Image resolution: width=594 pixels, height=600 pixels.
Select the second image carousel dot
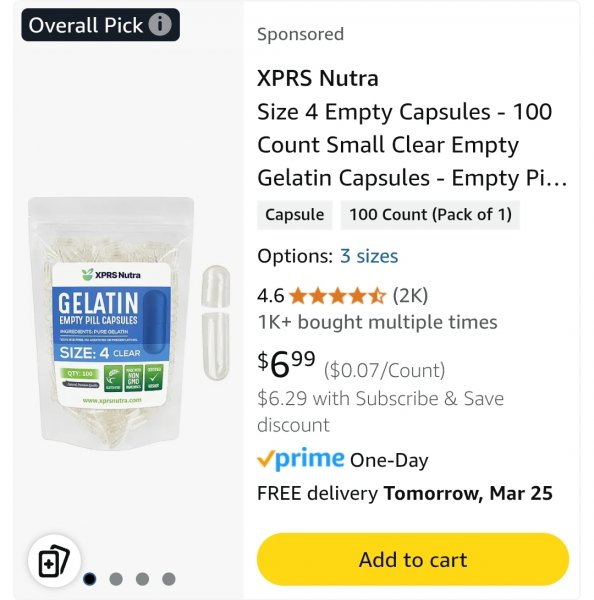click(x=116, y=579)
